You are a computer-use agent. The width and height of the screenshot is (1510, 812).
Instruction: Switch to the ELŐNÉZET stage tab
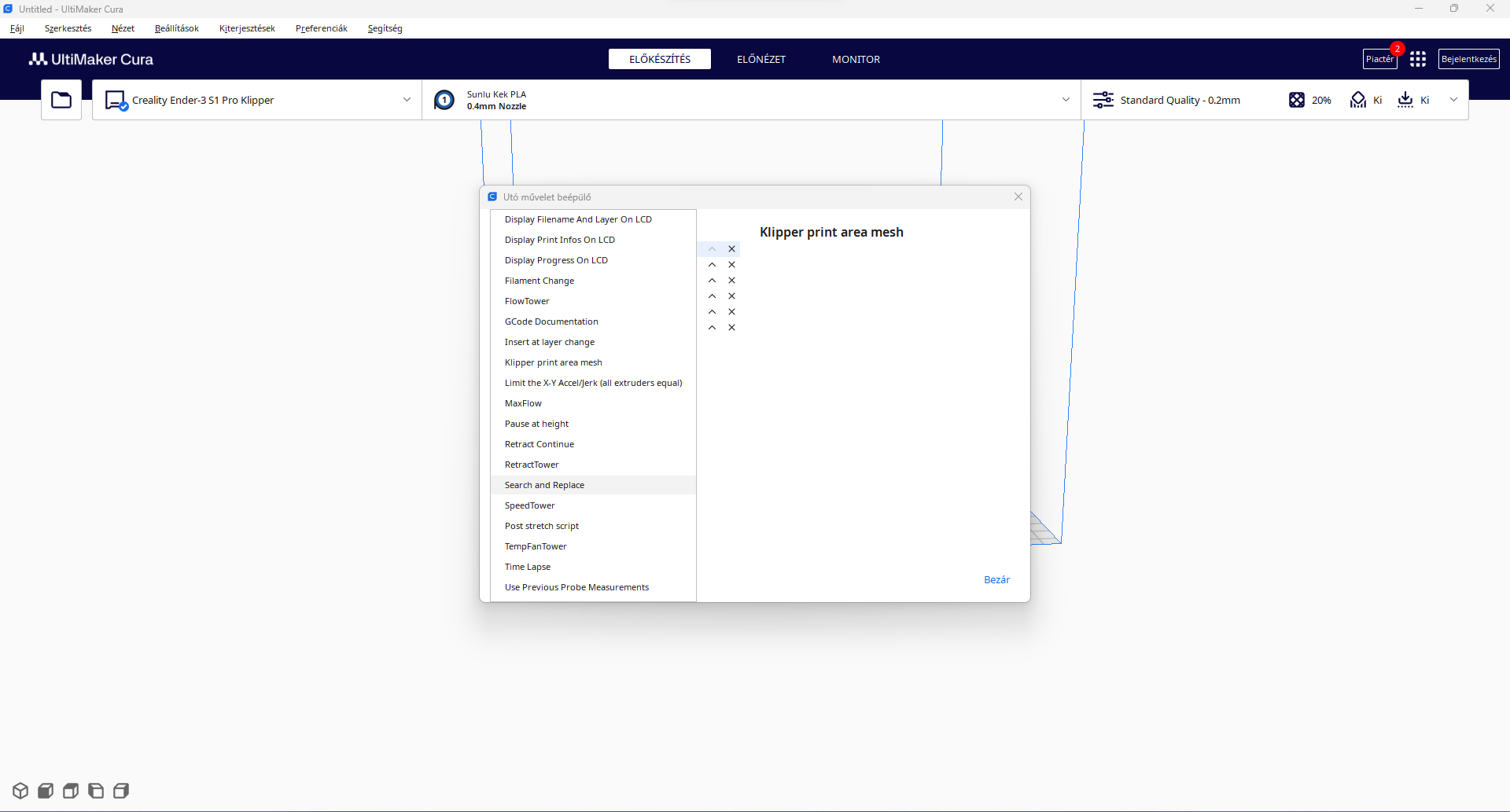coord(761,59)
